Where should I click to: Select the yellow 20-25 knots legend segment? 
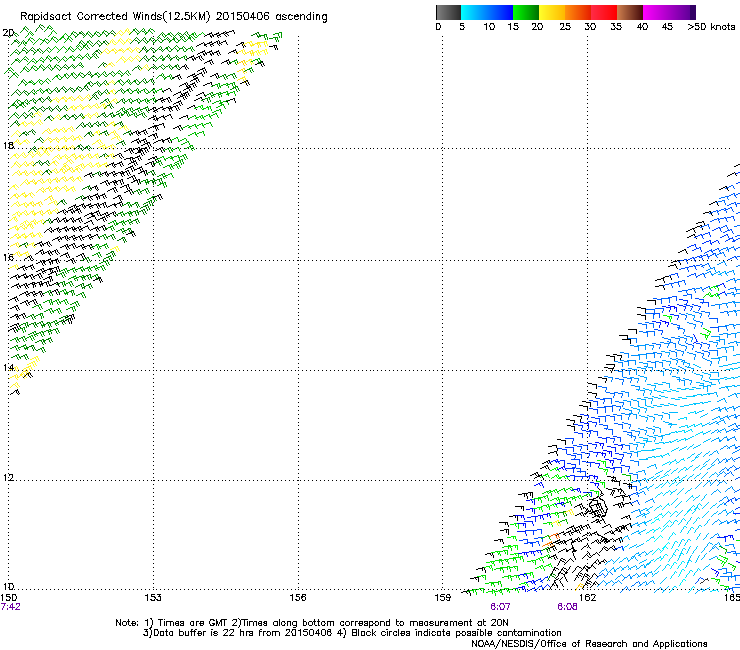pos(552,12)
